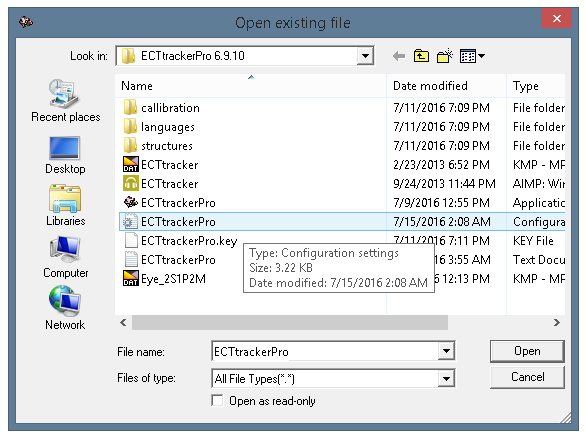Select the languages folder icon

(x=130, y=127)
